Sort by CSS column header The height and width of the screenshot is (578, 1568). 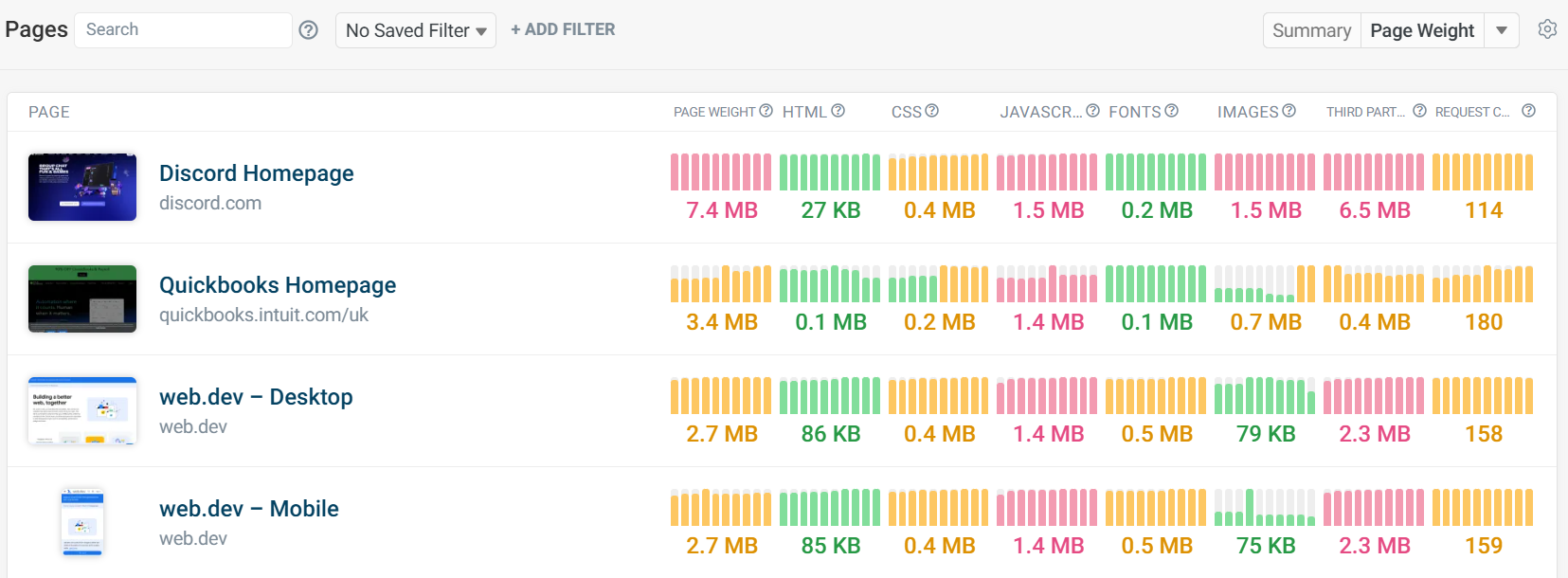(x=906, y=112)
